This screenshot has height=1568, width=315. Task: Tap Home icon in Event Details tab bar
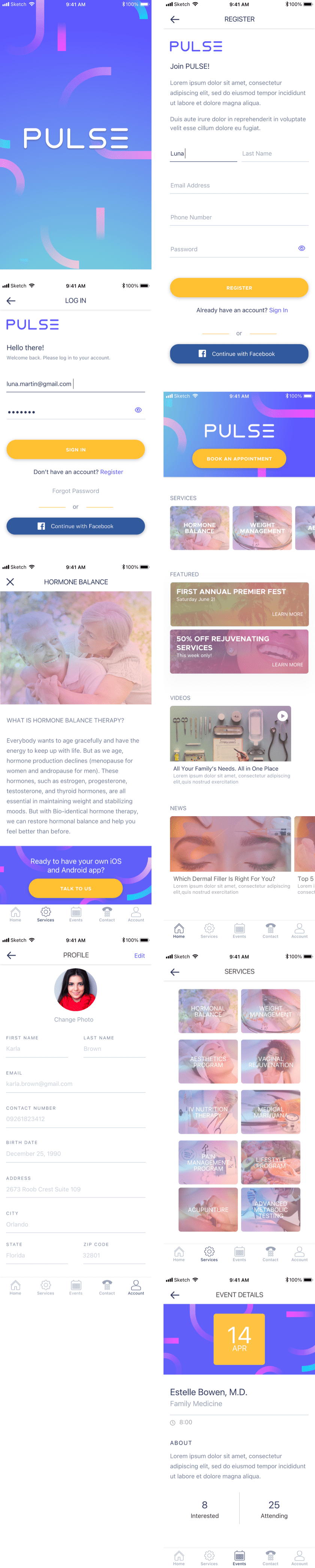178,1558
